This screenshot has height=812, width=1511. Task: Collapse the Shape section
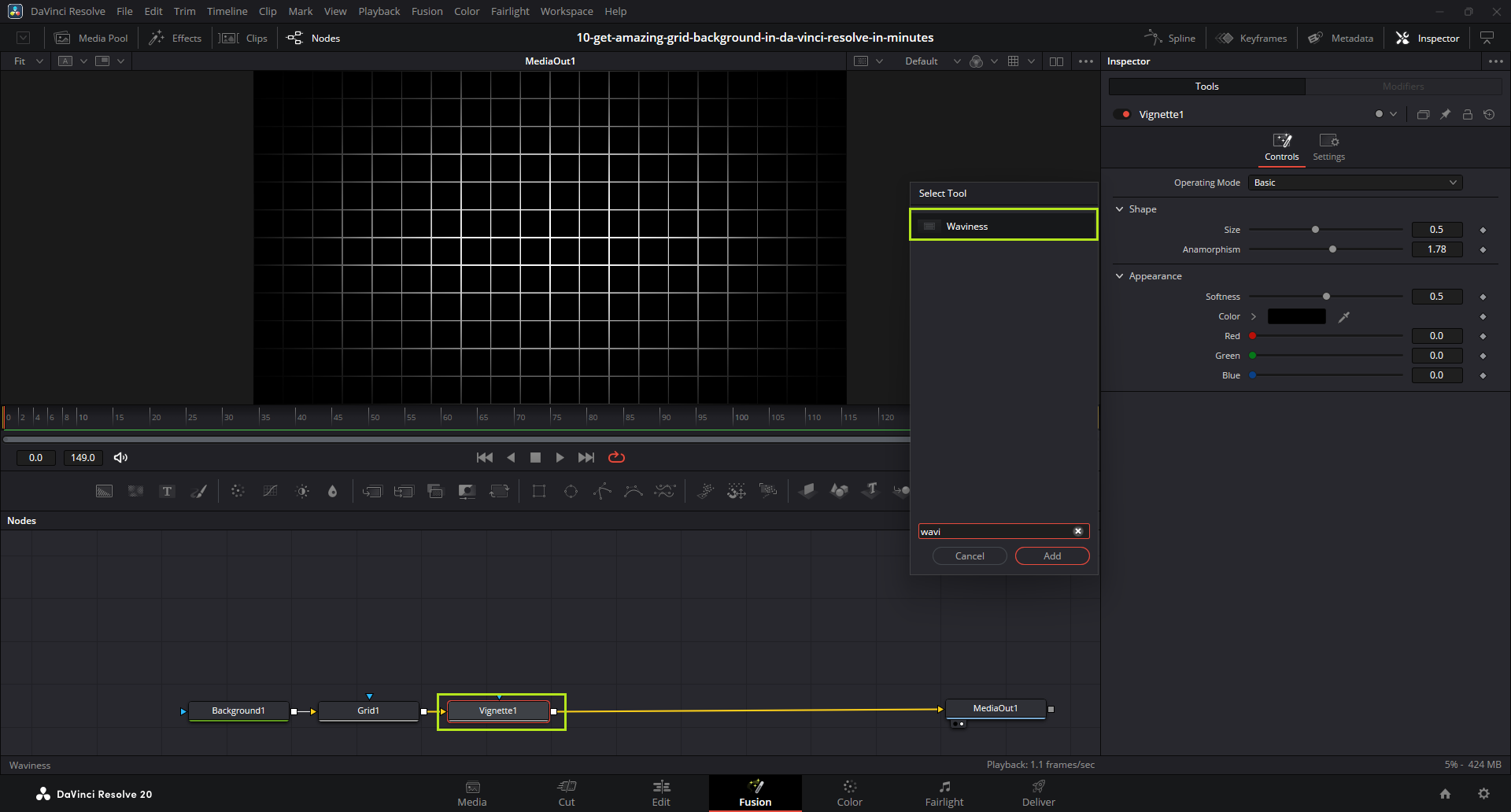point(1120,209)
